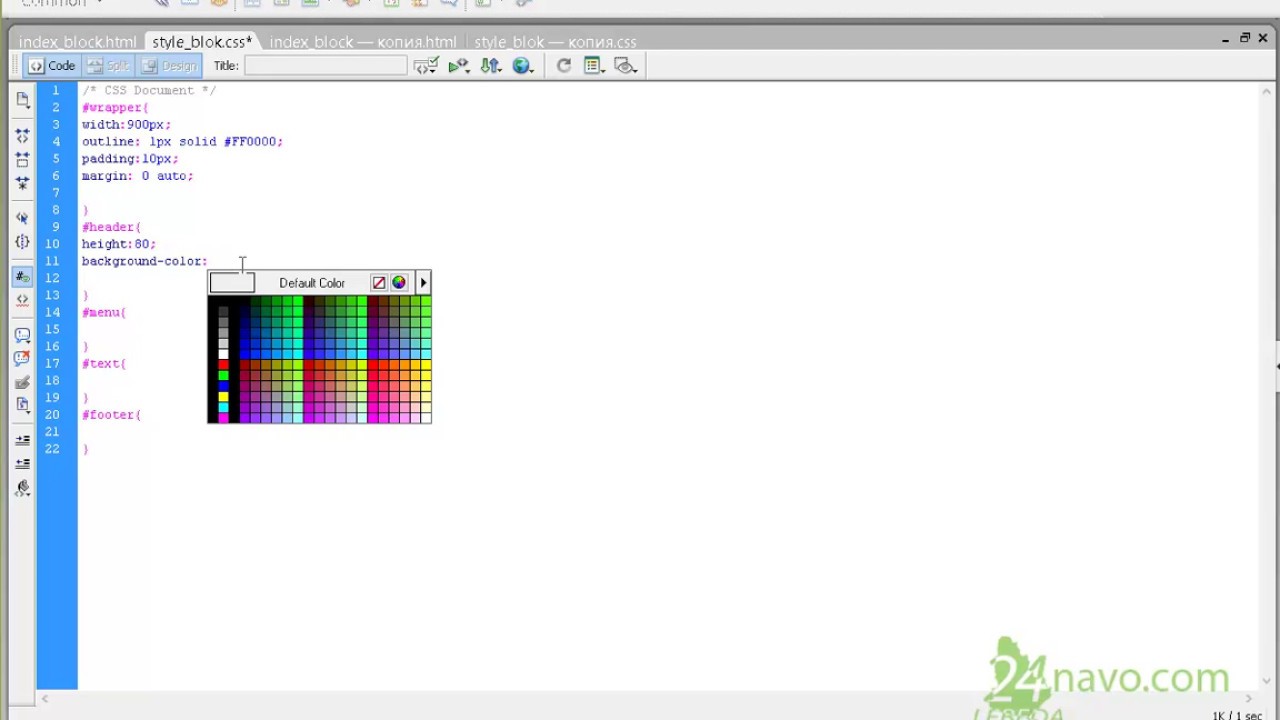Screen dimensions: 1280x720
Task: Open the color palette options arrow
Action: point(423,283)
